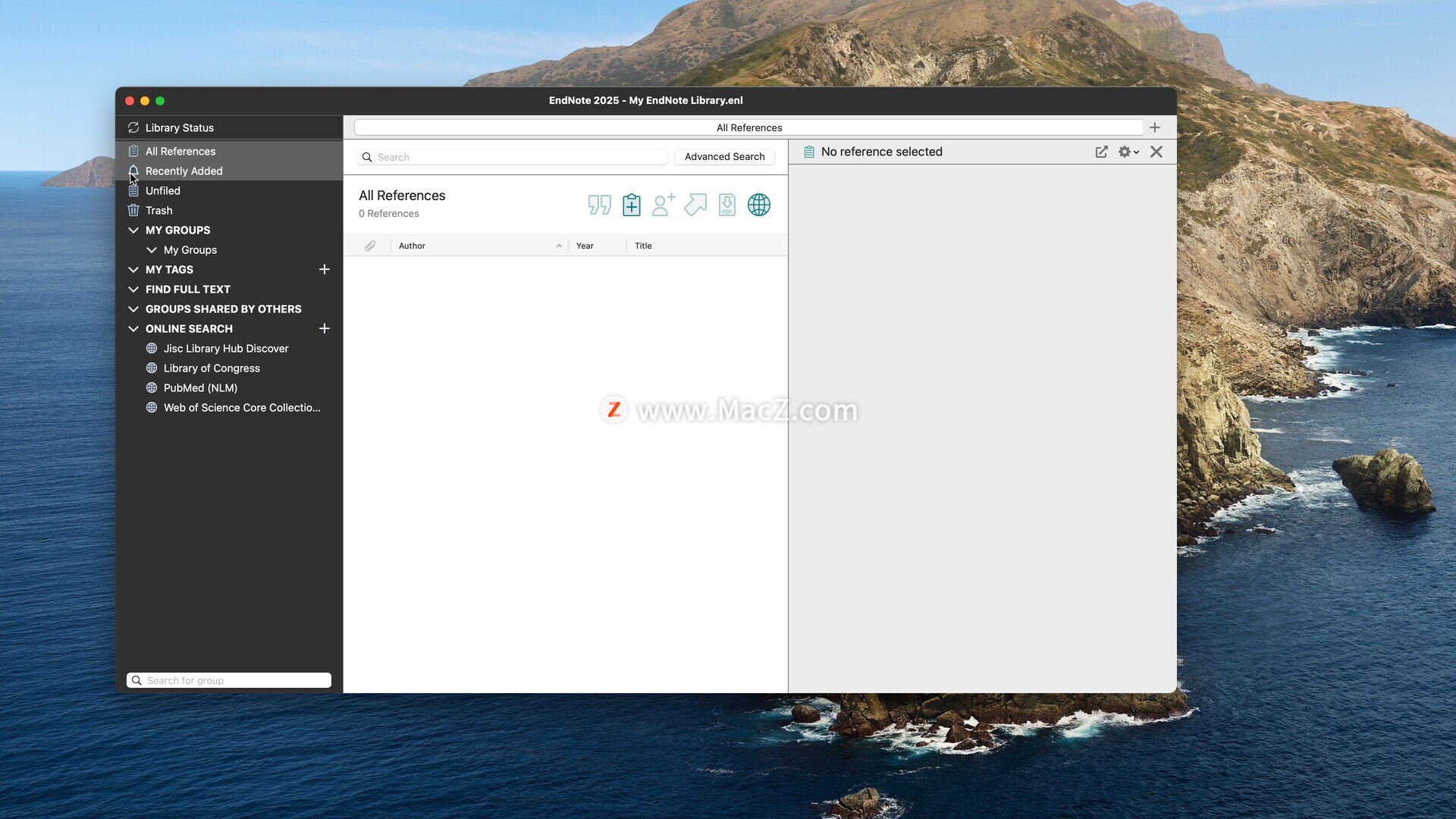The image size is (1456, 819).
Task: Click the Library Status label
Action: [x=180, y=127]
